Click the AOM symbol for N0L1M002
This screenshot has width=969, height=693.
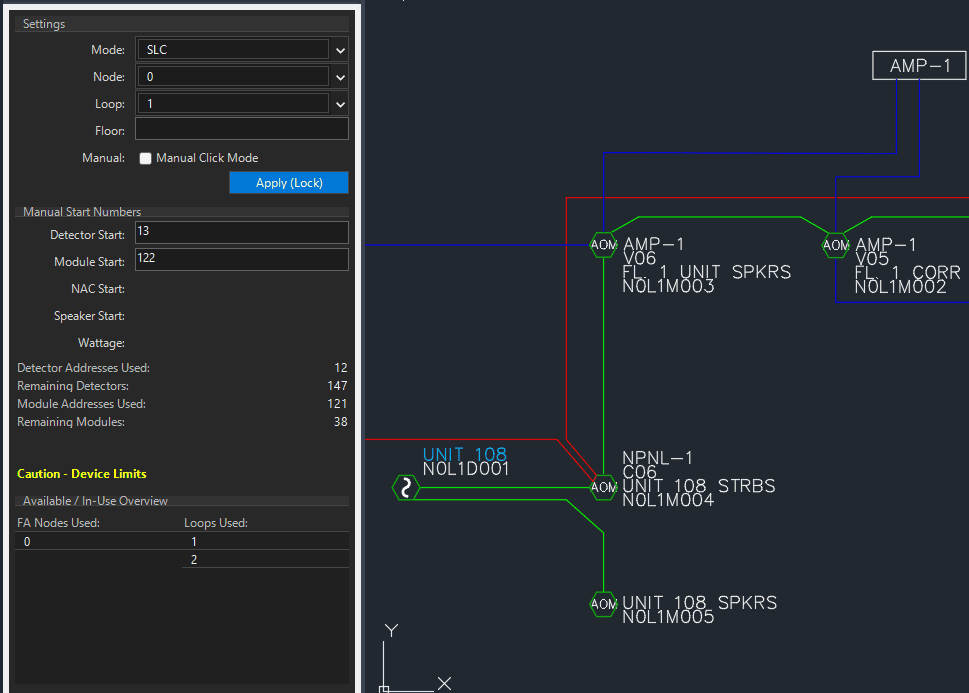coord(835,245)
